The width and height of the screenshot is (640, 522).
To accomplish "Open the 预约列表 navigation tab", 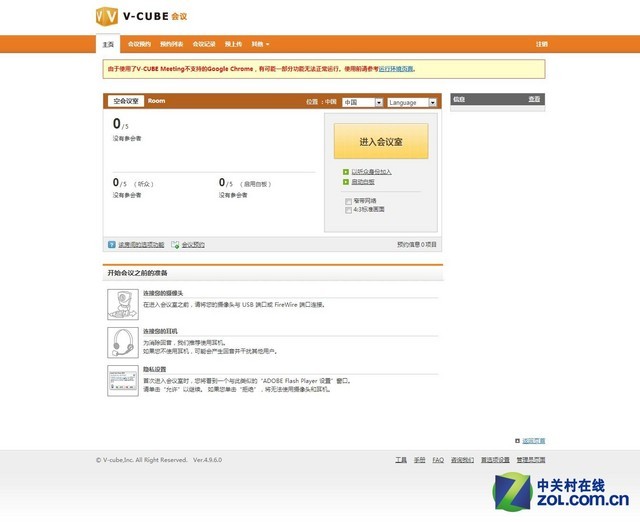I will coord(171,44).
